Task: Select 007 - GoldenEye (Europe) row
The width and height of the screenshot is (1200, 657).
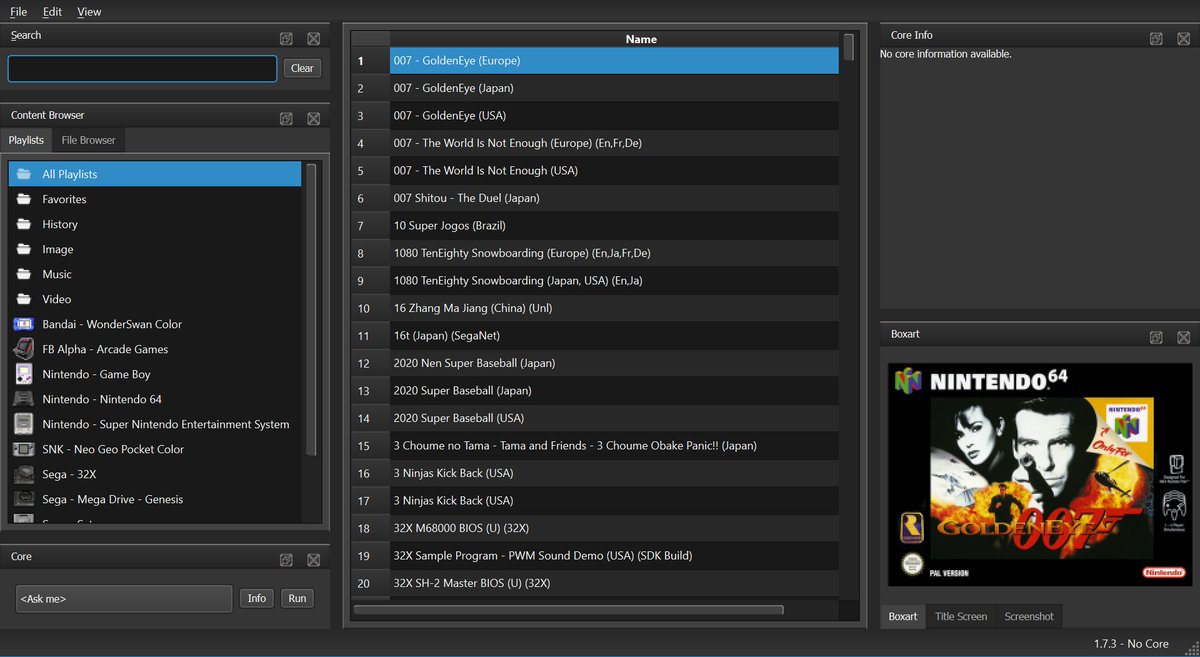Action: (x=614, y=60)
